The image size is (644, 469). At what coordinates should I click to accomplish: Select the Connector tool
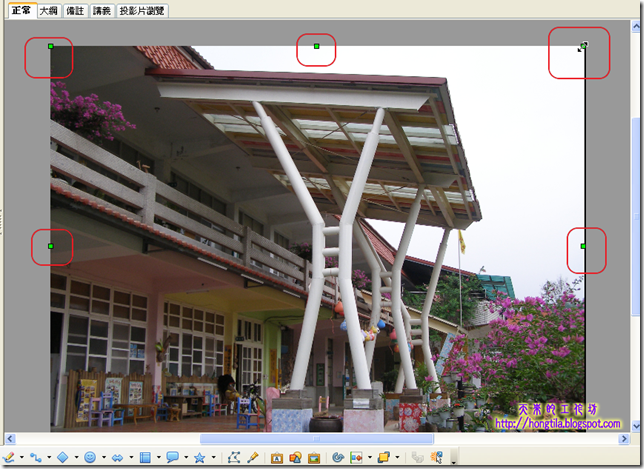click(36, 457)
